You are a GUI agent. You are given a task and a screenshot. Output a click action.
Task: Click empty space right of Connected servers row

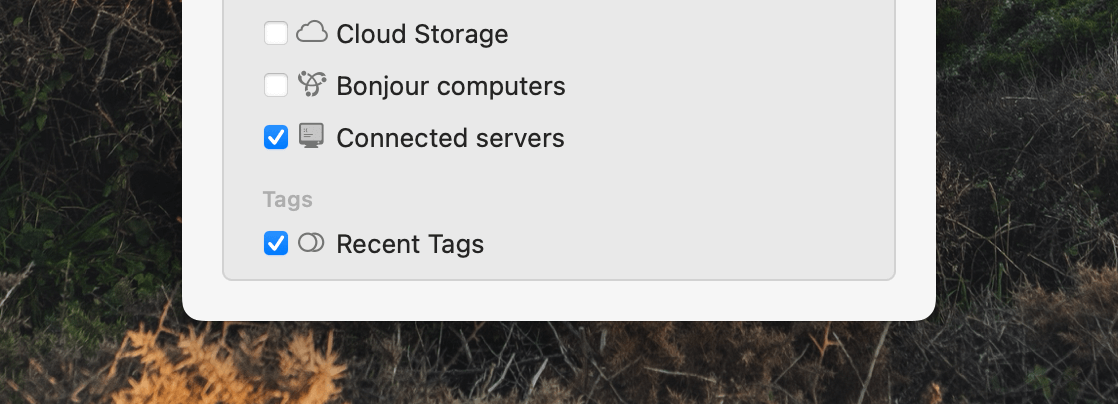pos(727,138)
